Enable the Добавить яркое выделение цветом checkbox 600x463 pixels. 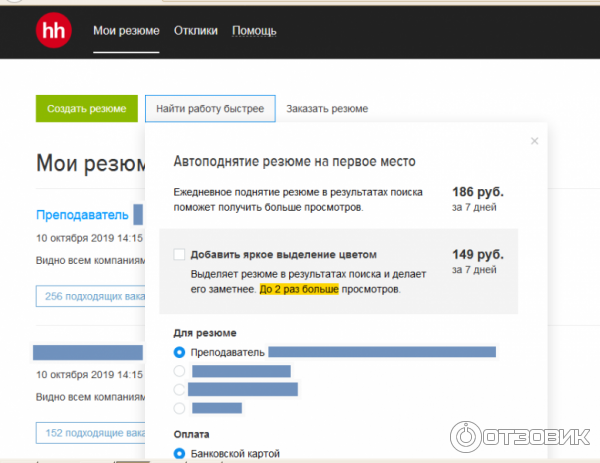pyautogui.click(x=180, y=255)
